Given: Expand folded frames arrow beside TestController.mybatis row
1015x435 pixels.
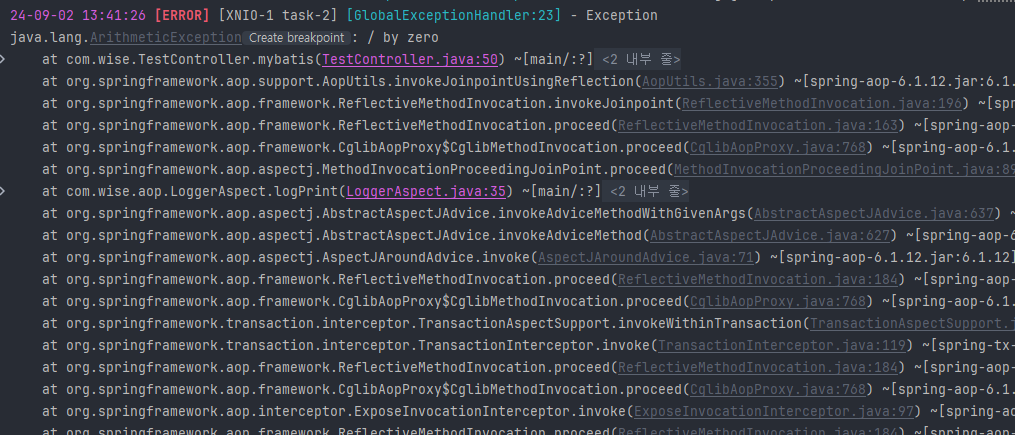Looking at the screenshot, I should point(3,60).
